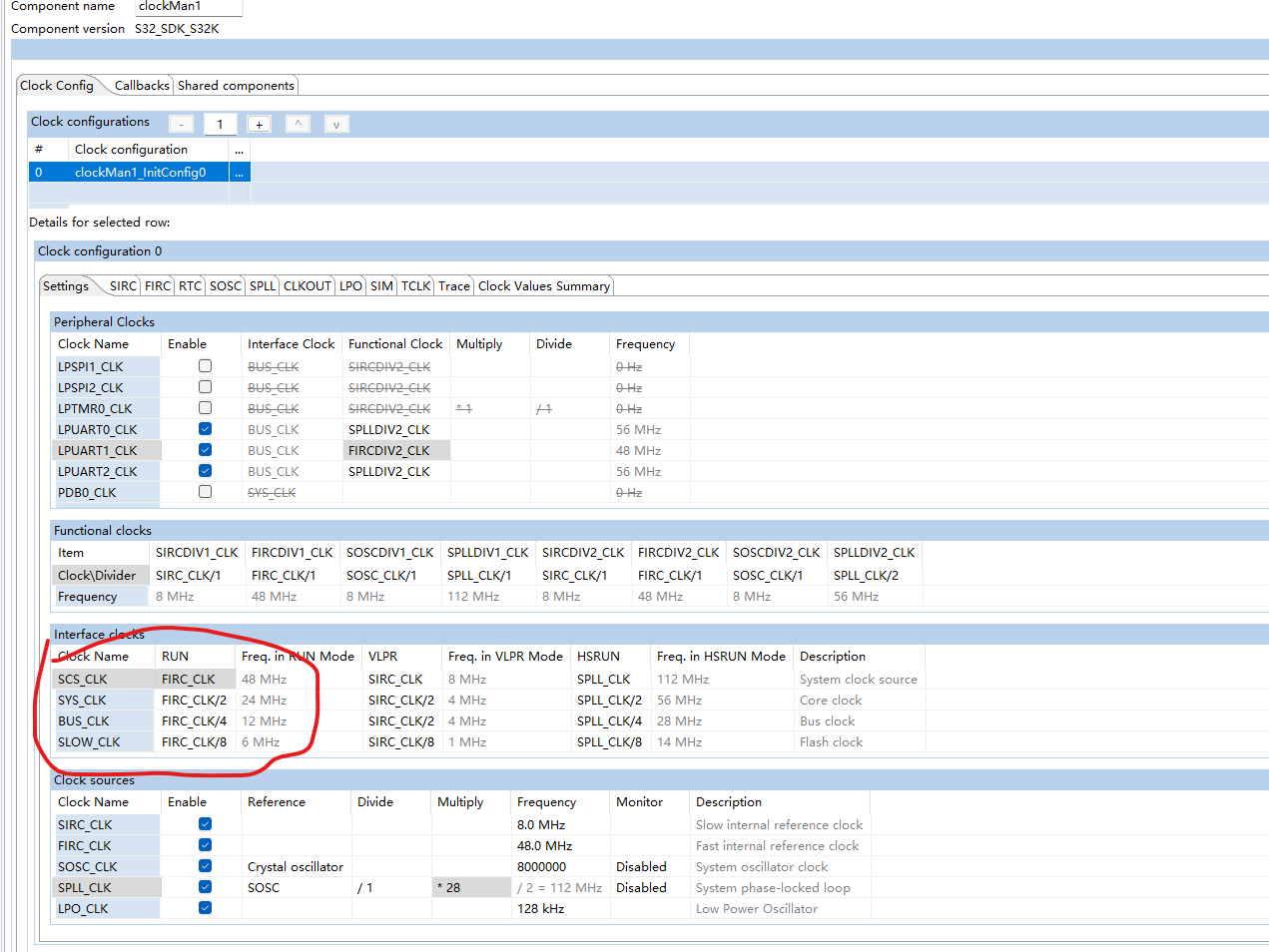Viewport: 1269px width, 952px height.
Task: Enable the PDB0_CLK peripheral clock
Action: tap(205, 491)
